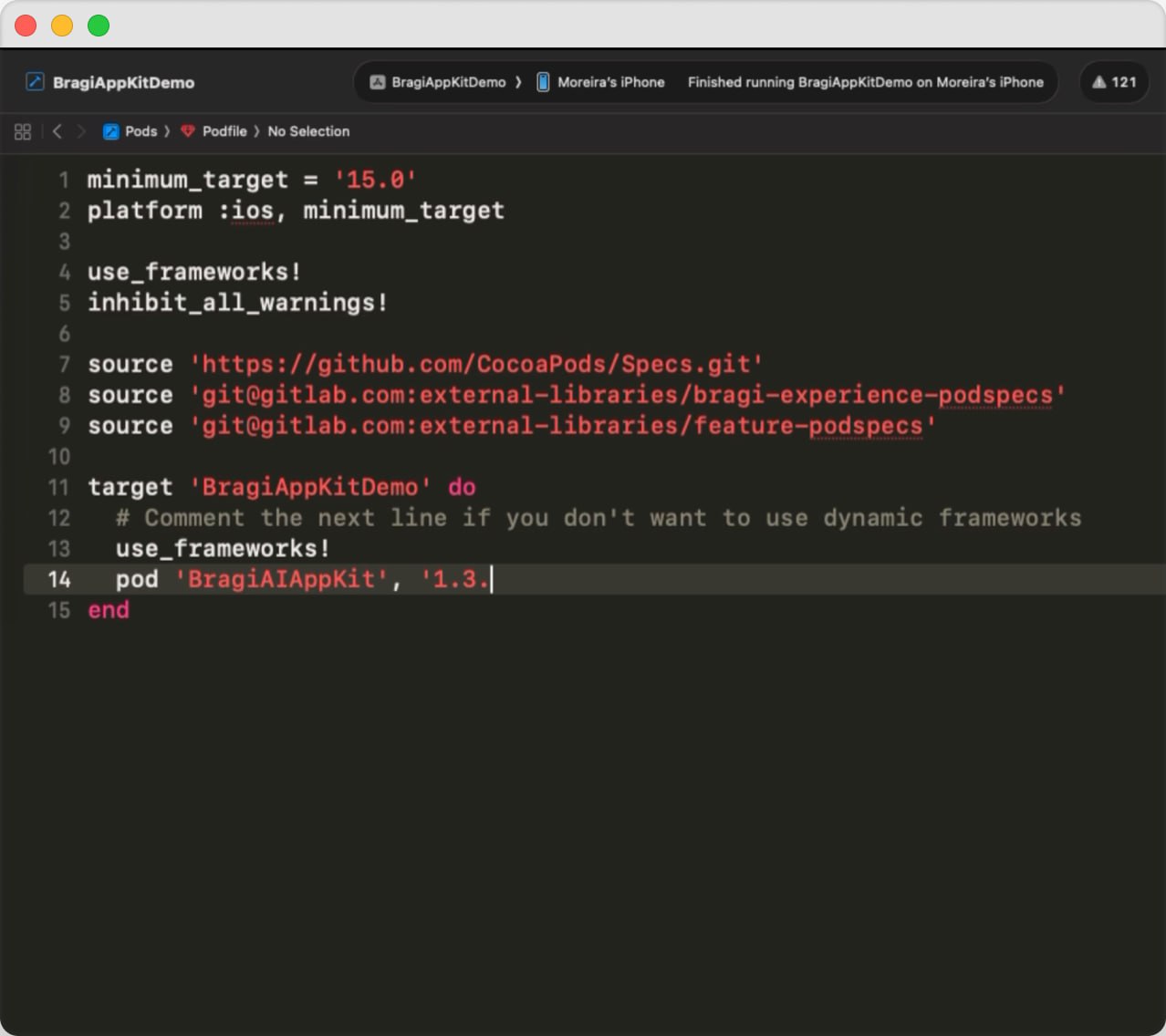The height and width of the screenshot is (1036, 1166).
Task: Zoom the window with the green button
Action: click(99, 26)
